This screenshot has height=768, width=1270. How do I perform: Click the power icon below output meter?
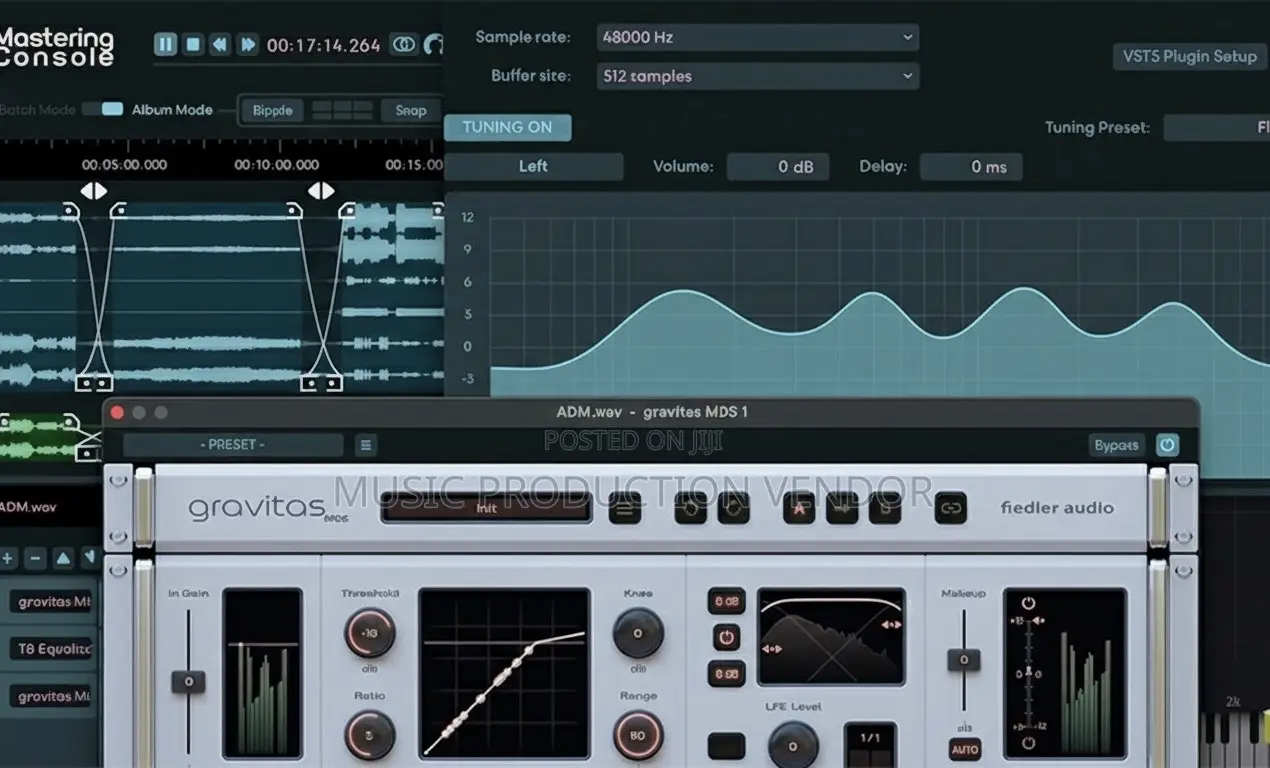click(x=1028, y=743)
